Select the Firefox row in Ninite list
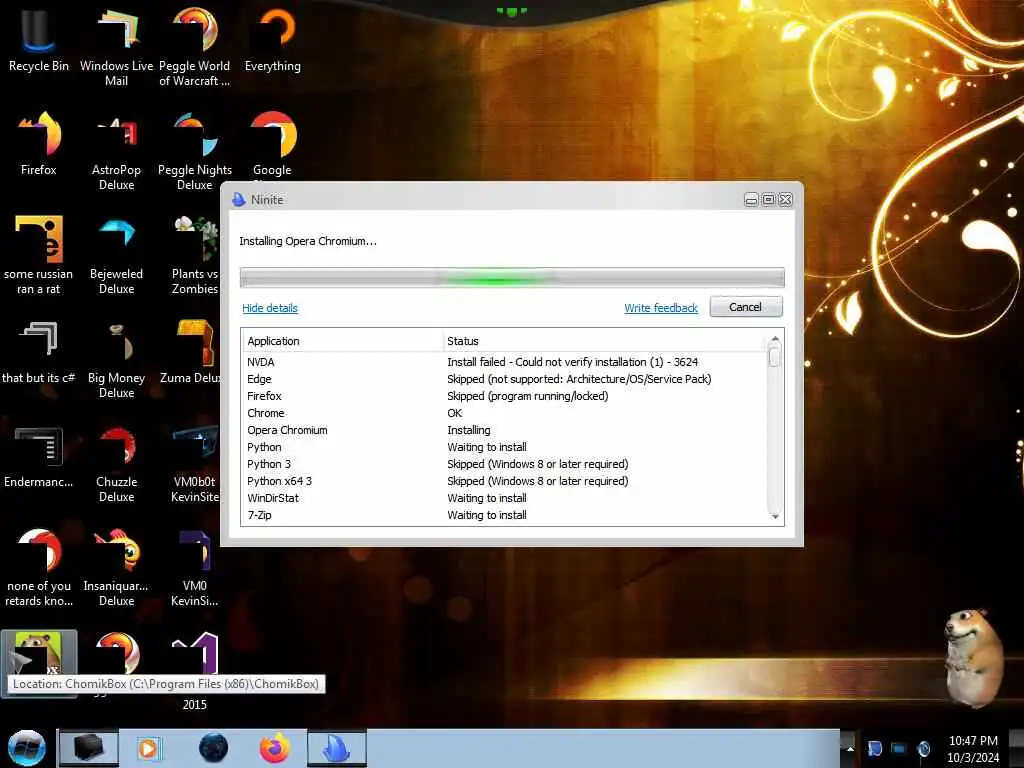 504,396
